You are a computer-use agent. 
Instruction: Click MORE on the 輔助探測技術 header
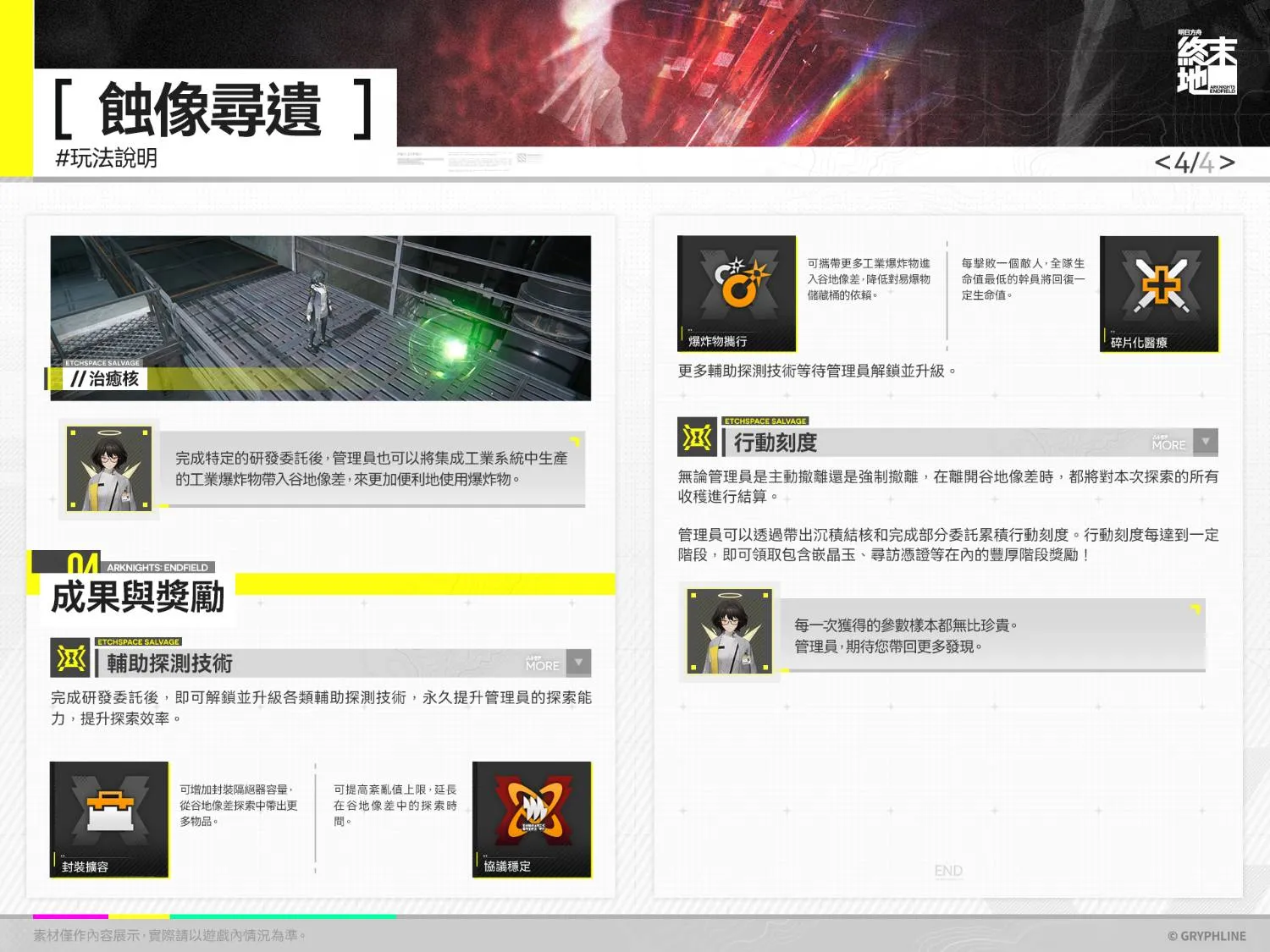(542, 664)
